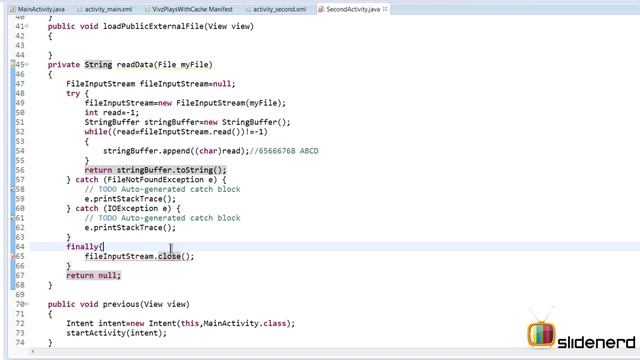Click 'FileInputStream fileInputStream=null;' on line 47

[151, 84]
